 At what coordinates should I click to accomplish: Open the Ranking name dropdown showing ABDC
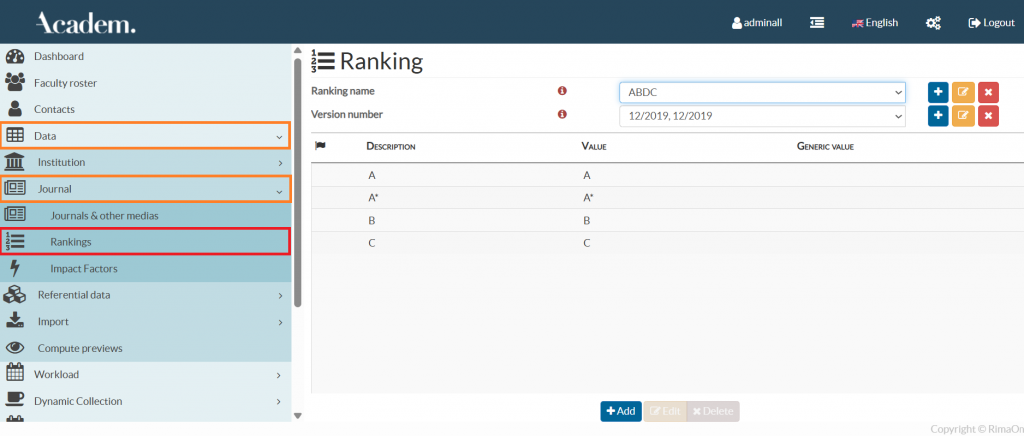tap(762, 92)
